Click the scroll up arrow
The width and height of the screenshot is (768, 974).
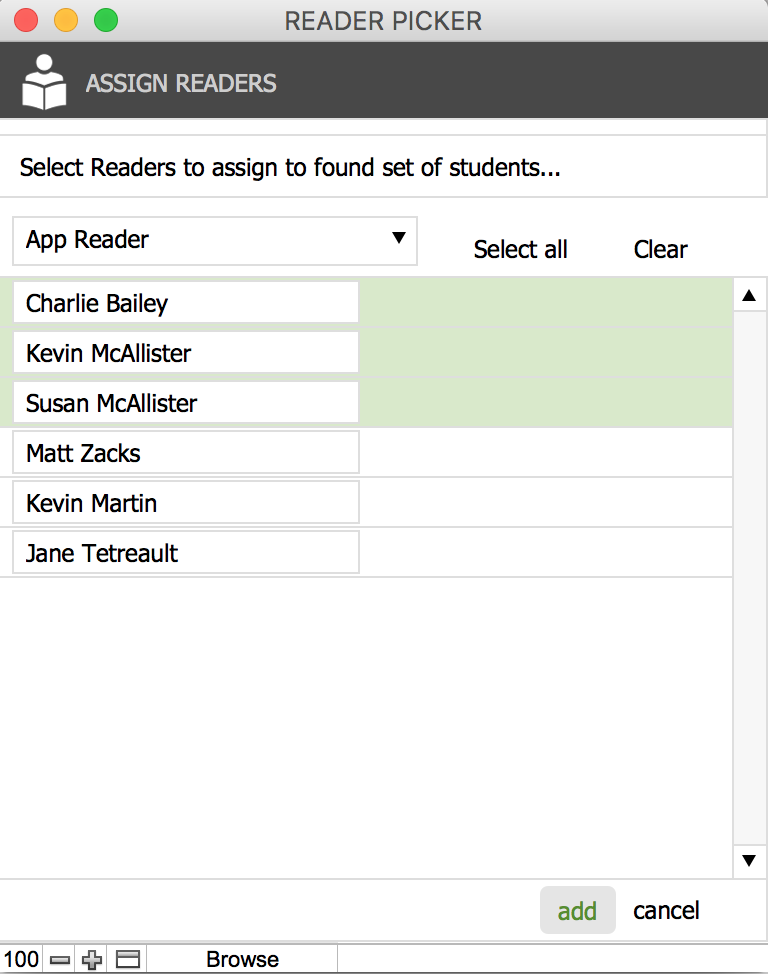749,295
